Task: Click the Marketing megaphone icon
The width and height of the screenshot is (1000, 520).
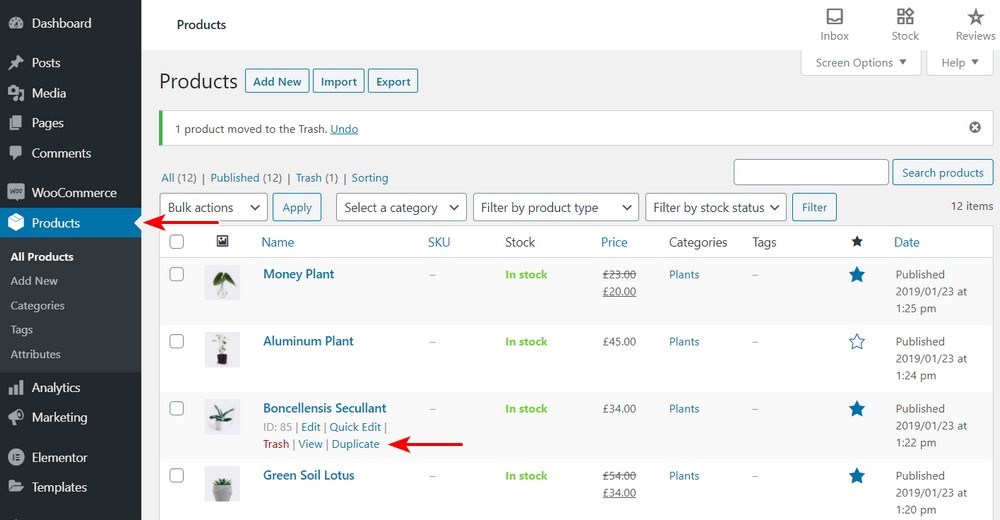Action: 16,417
